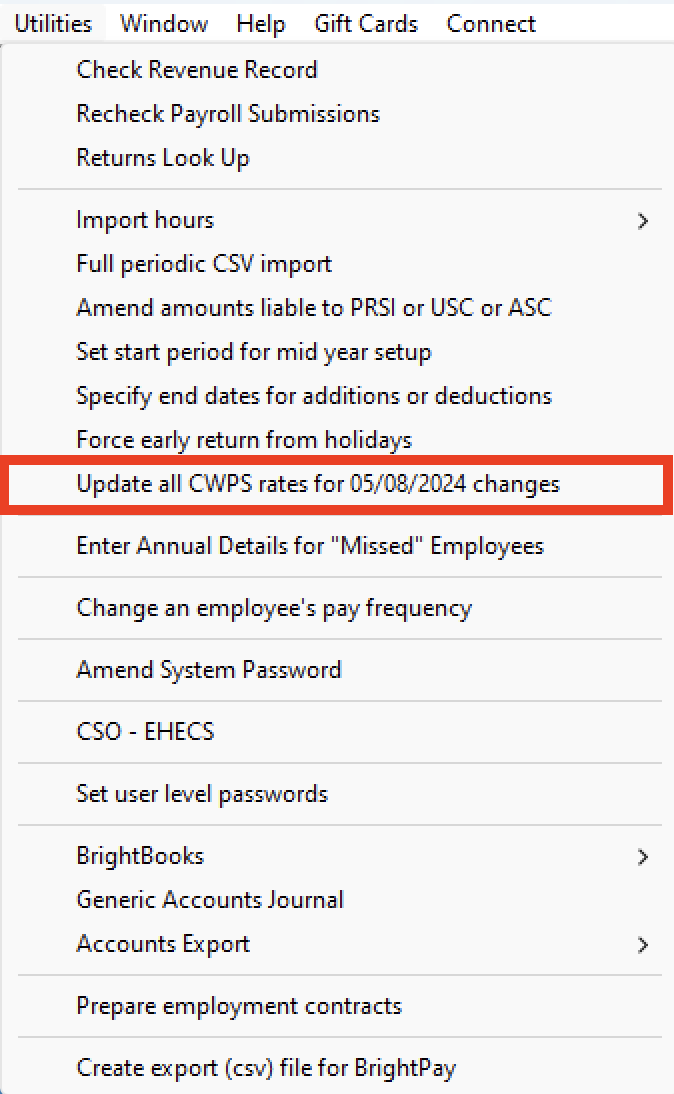The image size is (674, 1094).
Task: Expand the Import hours submenu
Action: tap(145, 220)
